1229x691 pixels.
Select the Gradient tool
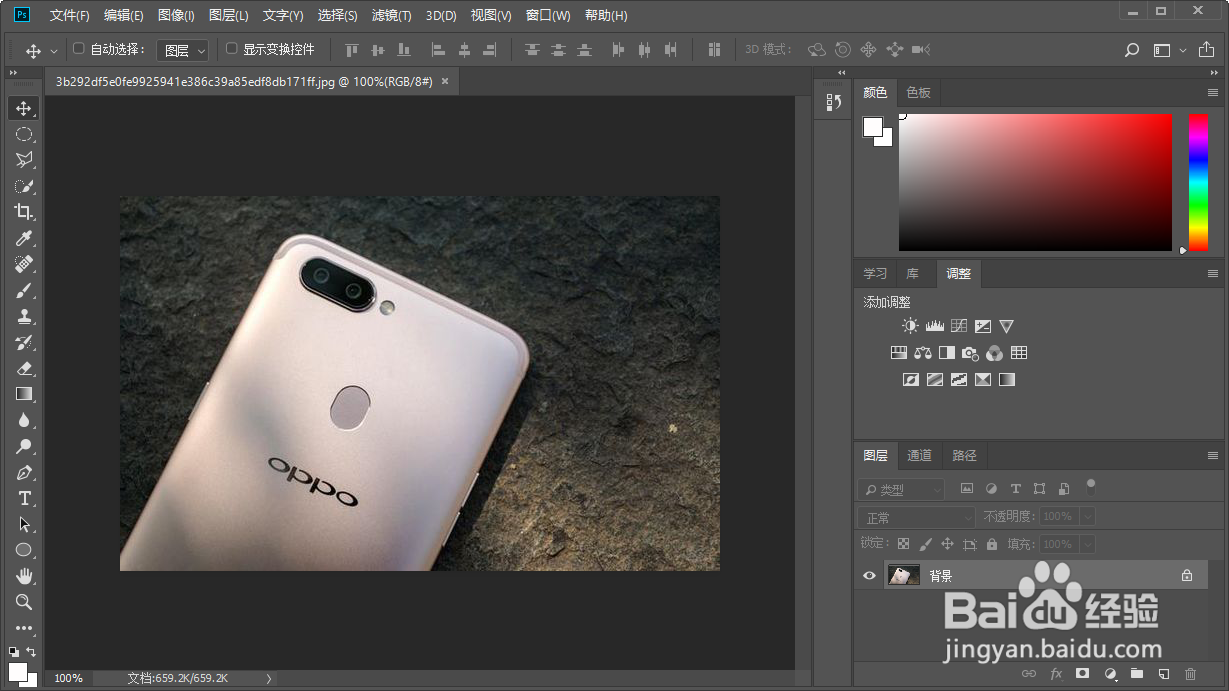24,394
